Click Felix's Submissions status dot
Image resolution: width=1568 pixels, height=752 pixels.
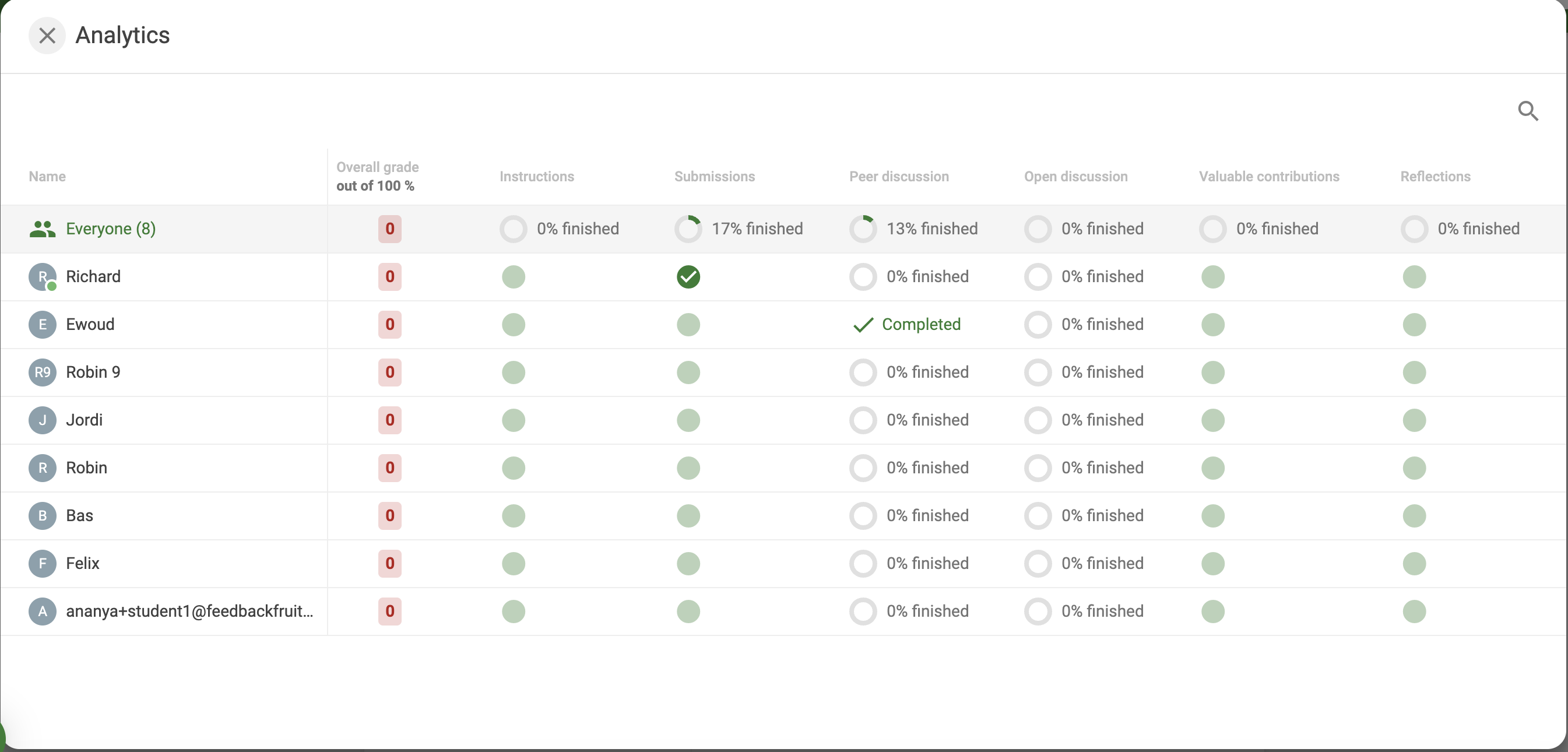[688, 563]
